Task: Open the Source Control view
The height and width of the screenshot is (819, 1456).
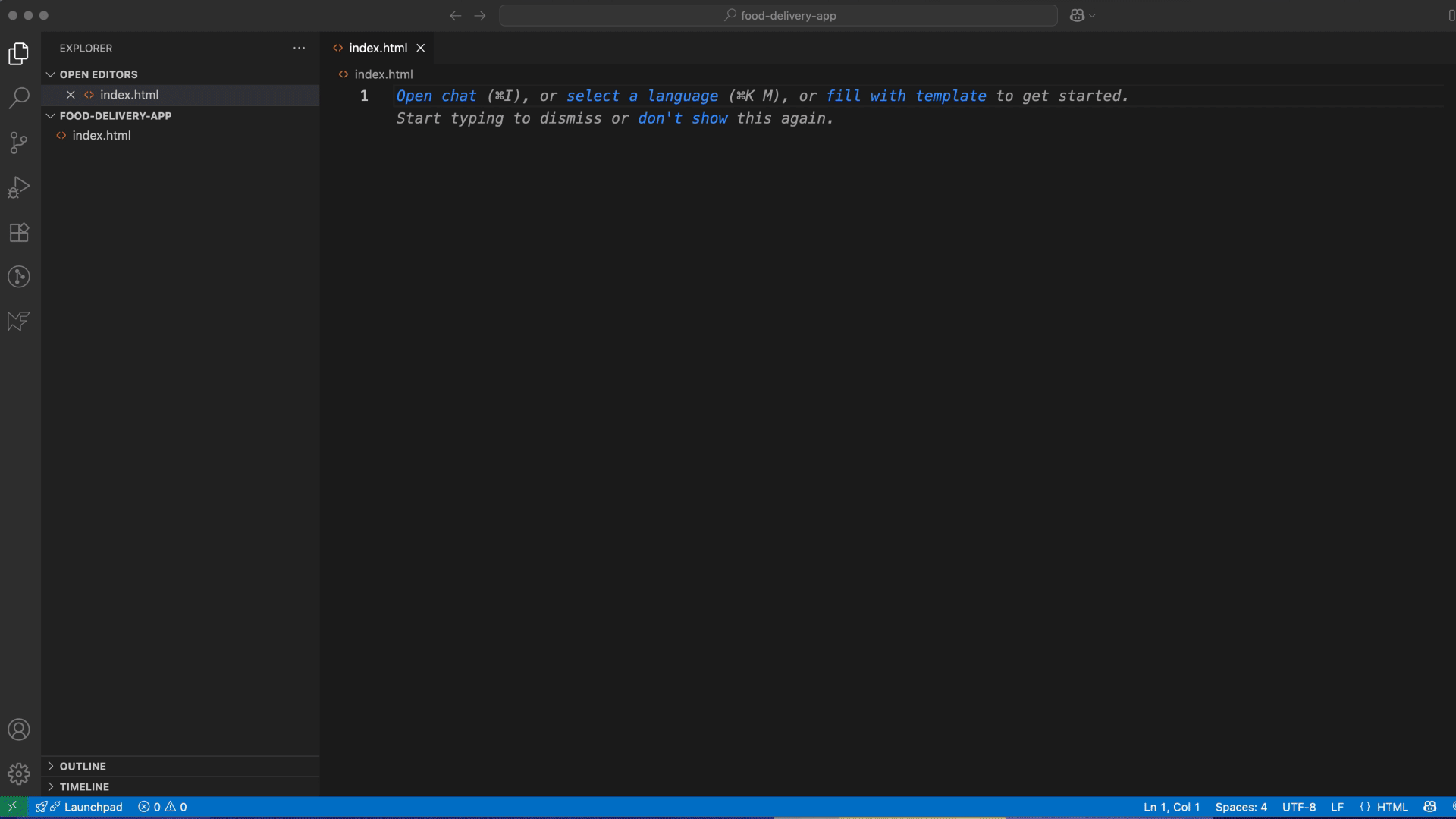Action: [17, 143]
